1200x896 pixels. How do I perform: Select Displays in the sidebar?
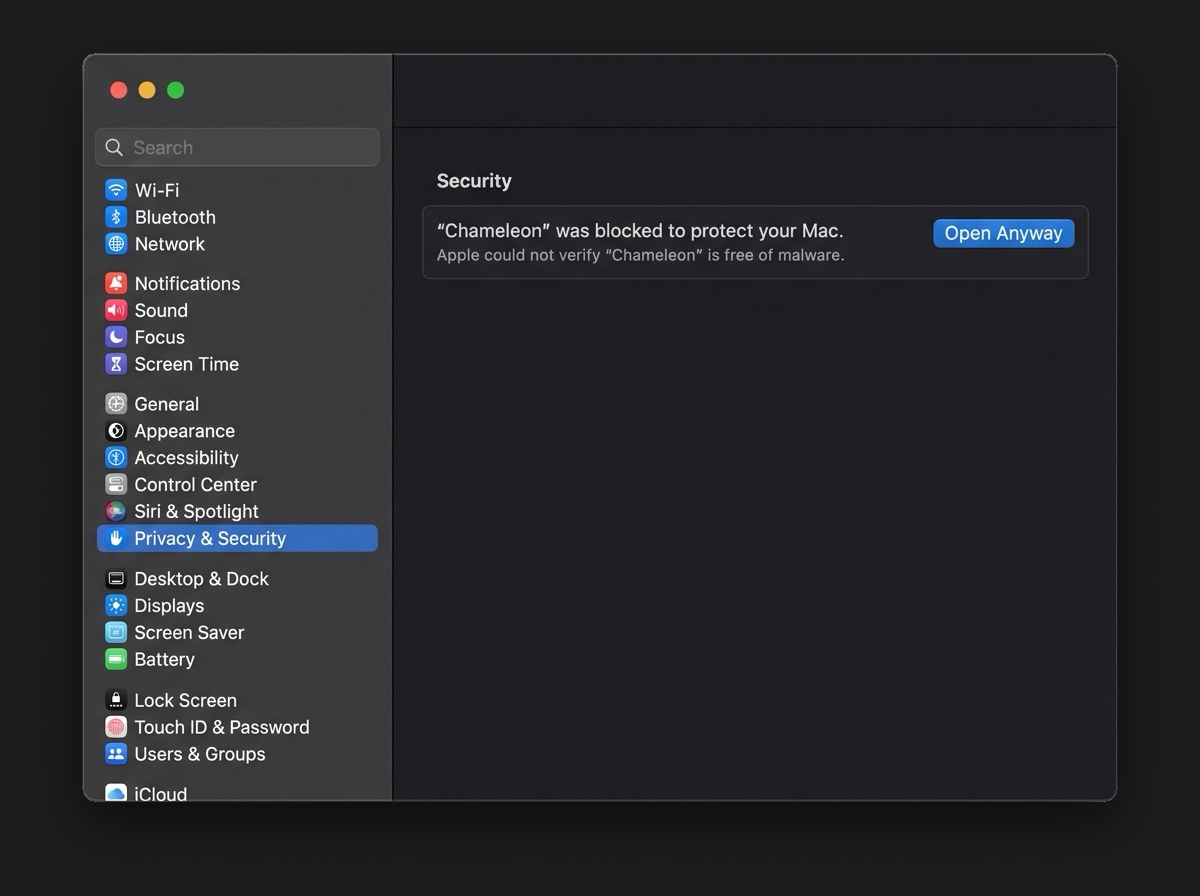tap(169, 606)
